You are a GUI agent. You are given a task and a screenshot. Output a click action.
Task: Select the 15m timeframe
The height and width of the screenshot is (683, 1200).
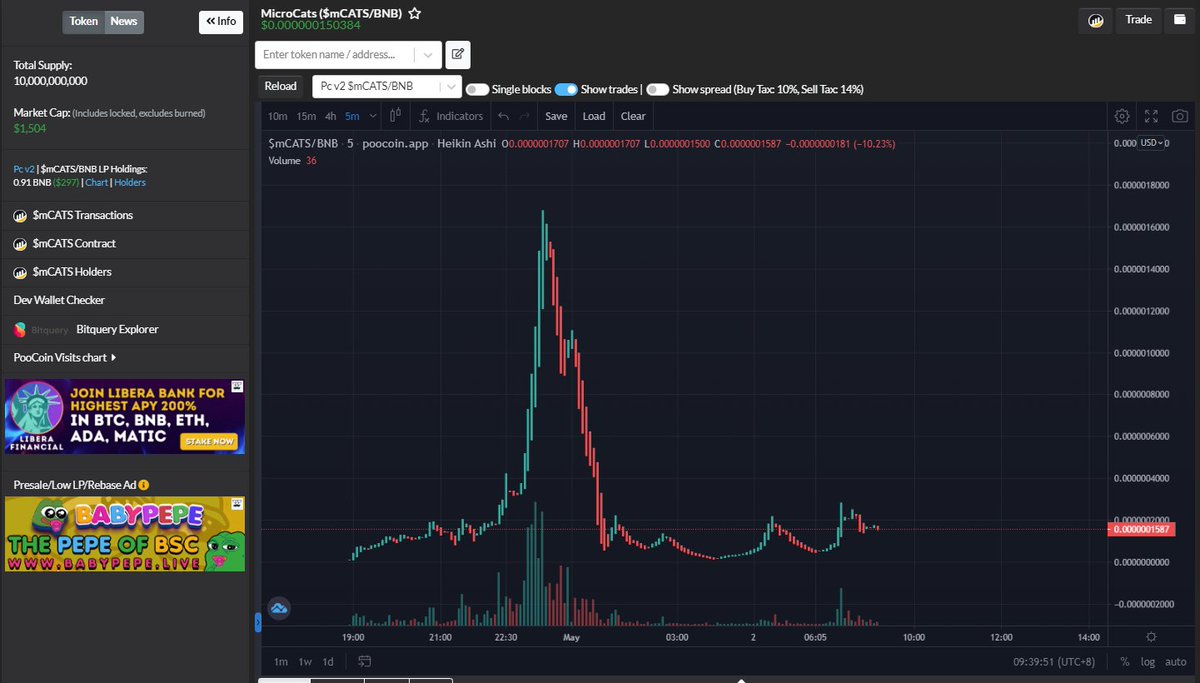tap(306, 116)
